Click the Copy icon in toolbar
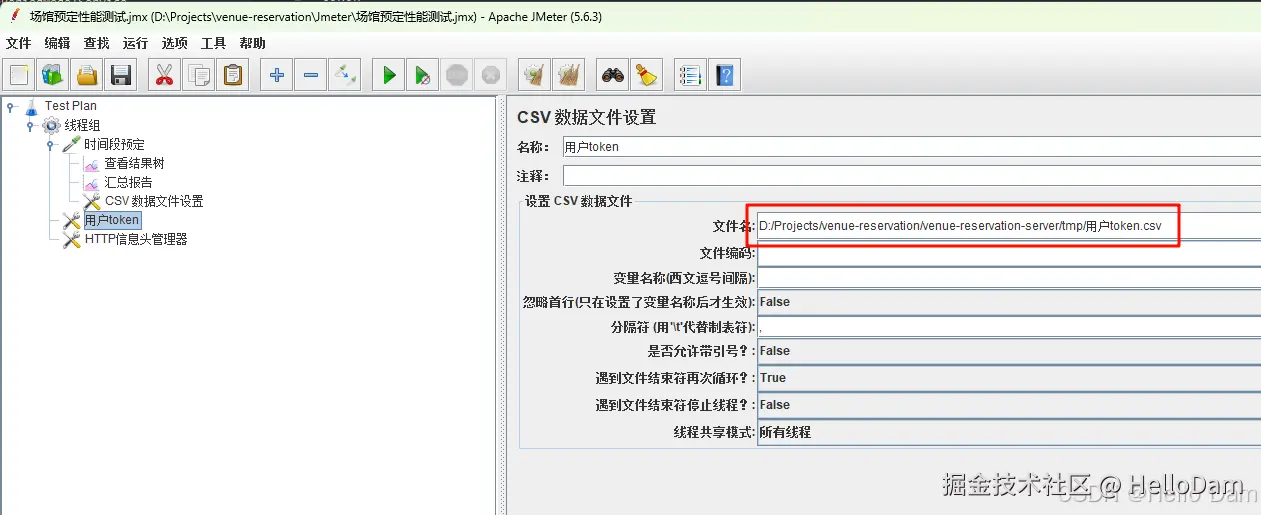 point(199,75)
